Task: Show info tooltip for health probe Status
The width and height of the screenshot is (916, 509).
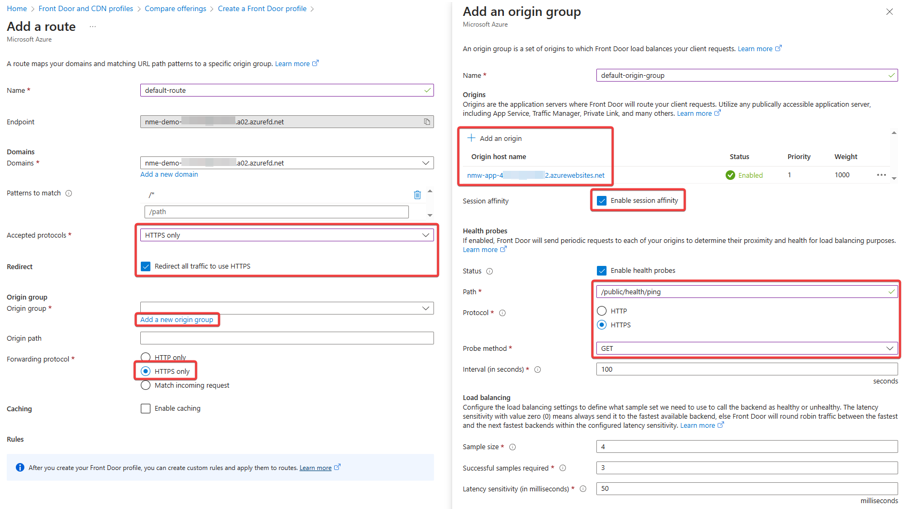Action: coord(490,271)
